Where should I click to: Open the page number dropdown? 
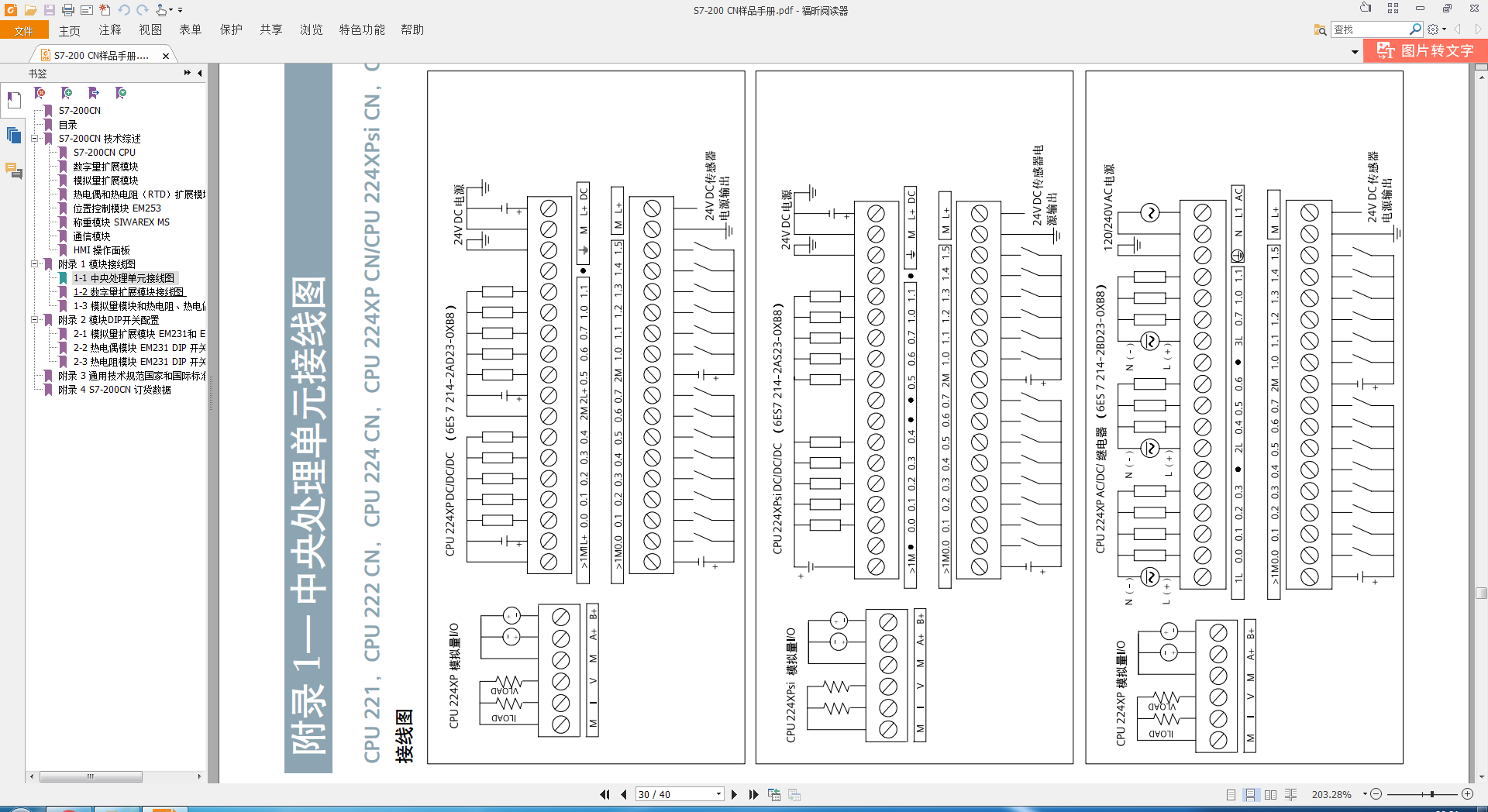coord(718,794)
